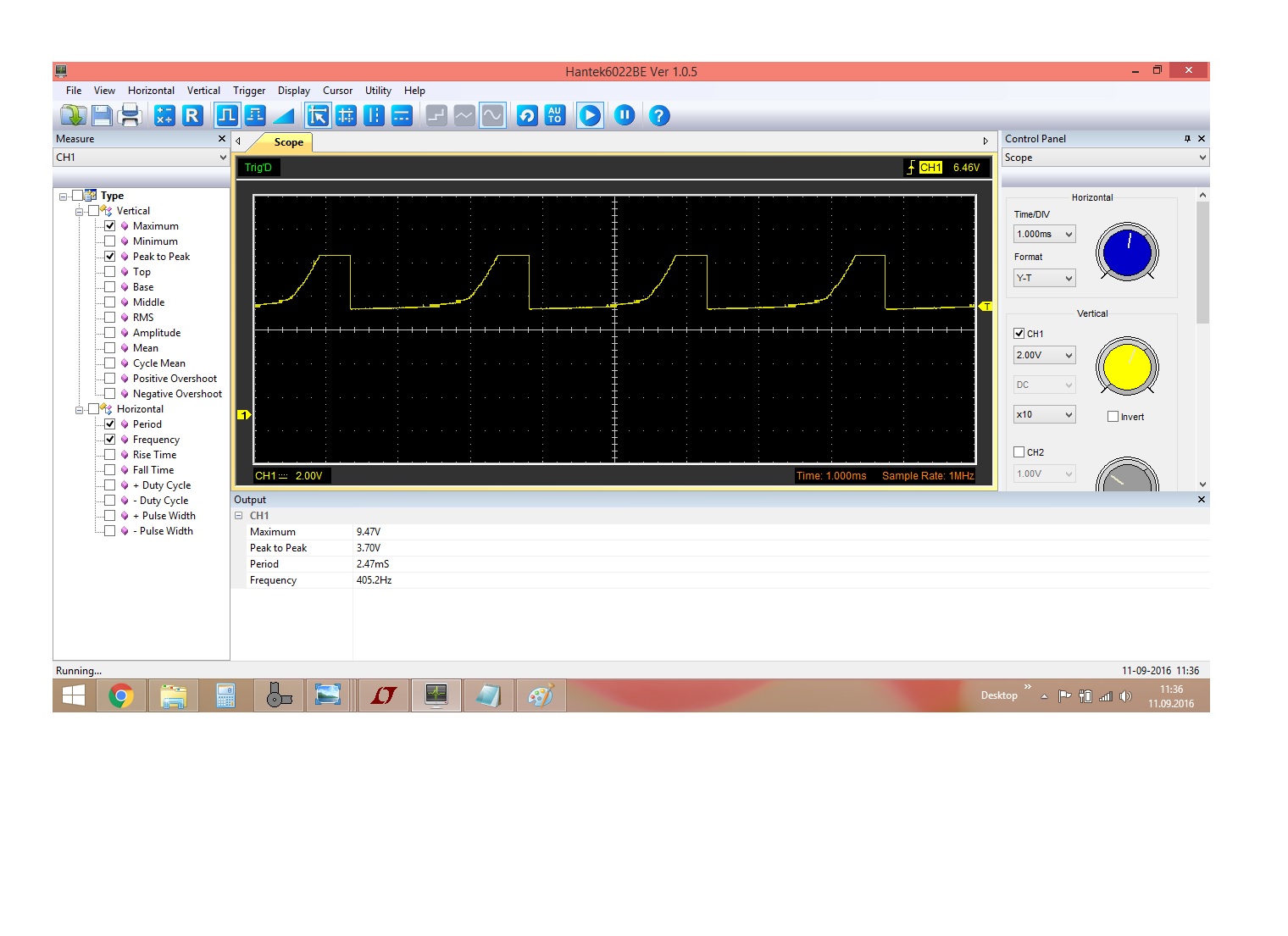1288x936 pixels.
Task: Select the cursor trace arrow toolbar icon
Action: (318, 115)
